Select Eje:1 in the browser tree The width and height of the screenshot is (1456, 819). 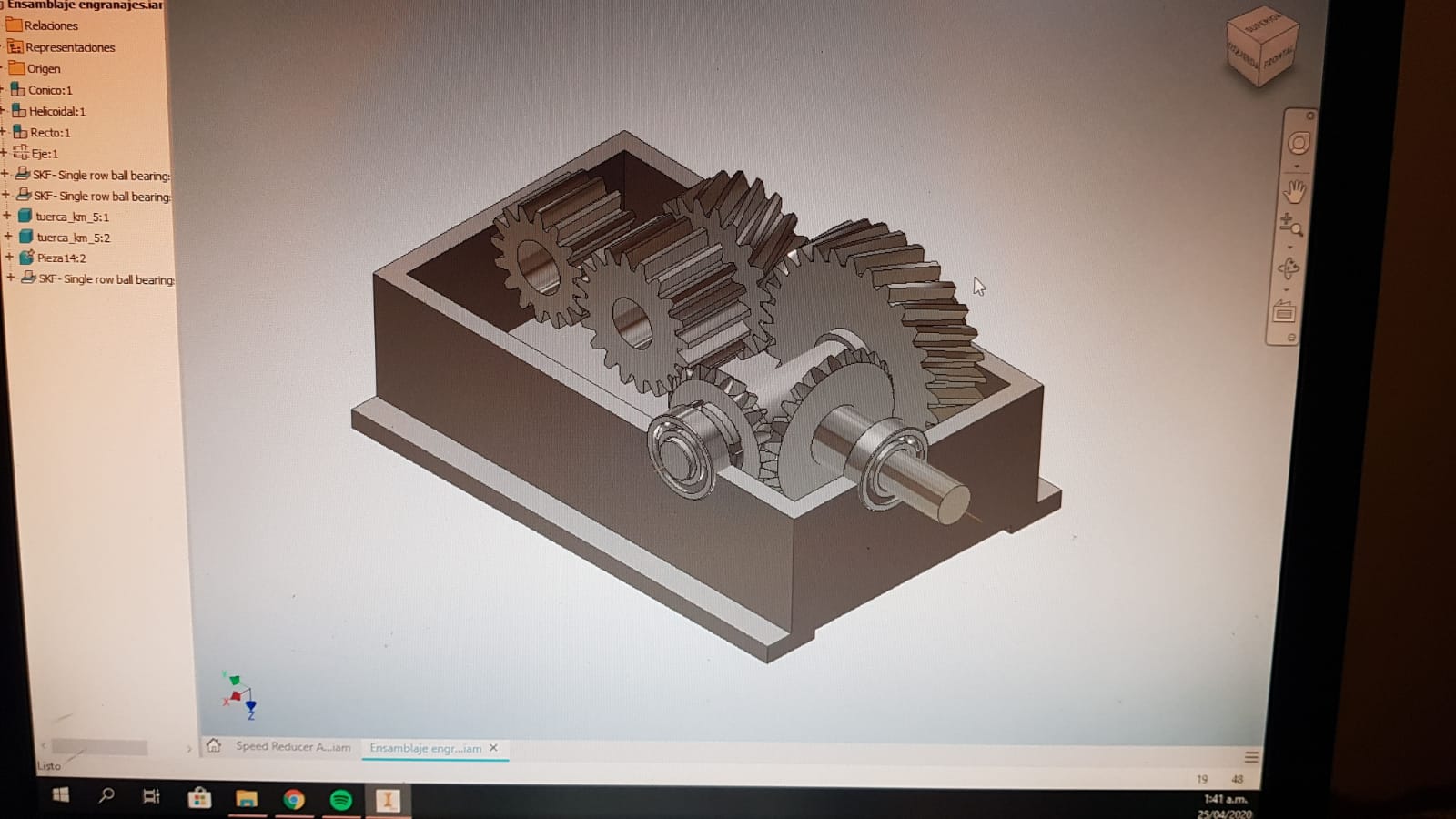point(45,154)
